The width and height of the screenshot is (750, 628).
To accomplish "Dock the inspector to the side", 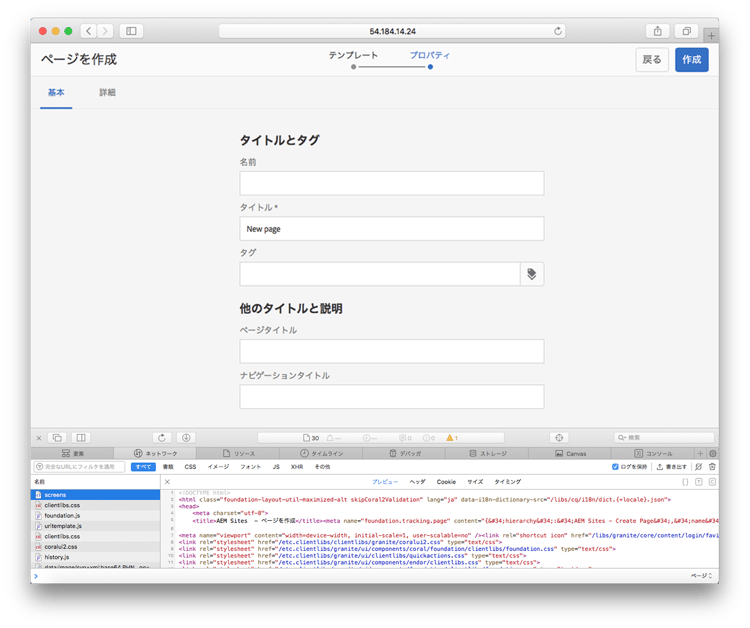I will (x=81, y=438).
